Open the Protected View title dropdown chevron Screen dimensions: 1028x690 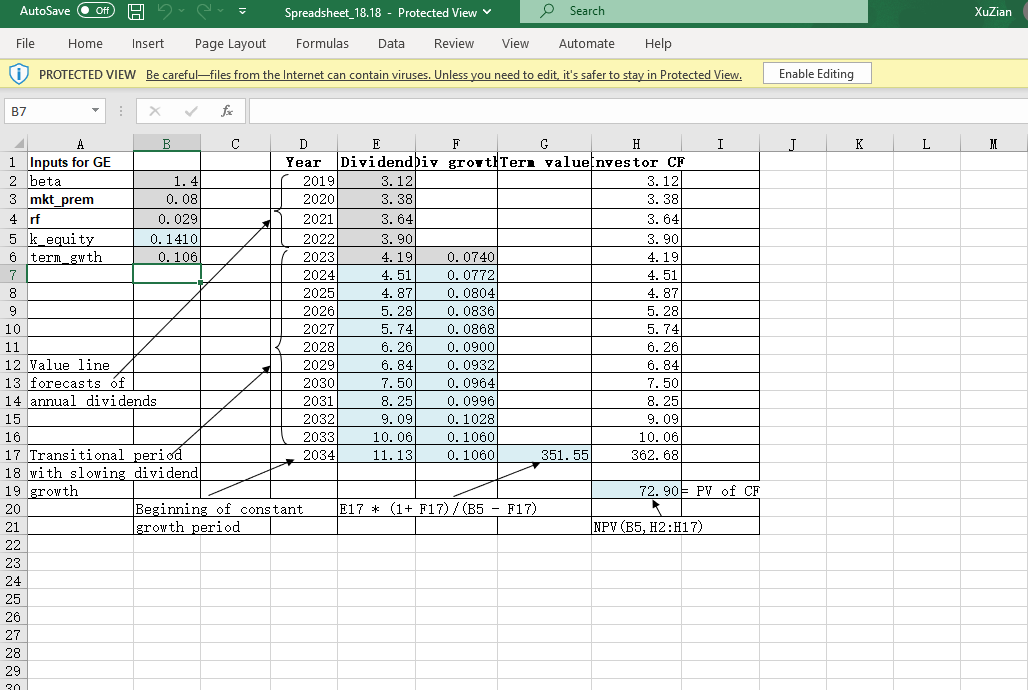point(487,12)
